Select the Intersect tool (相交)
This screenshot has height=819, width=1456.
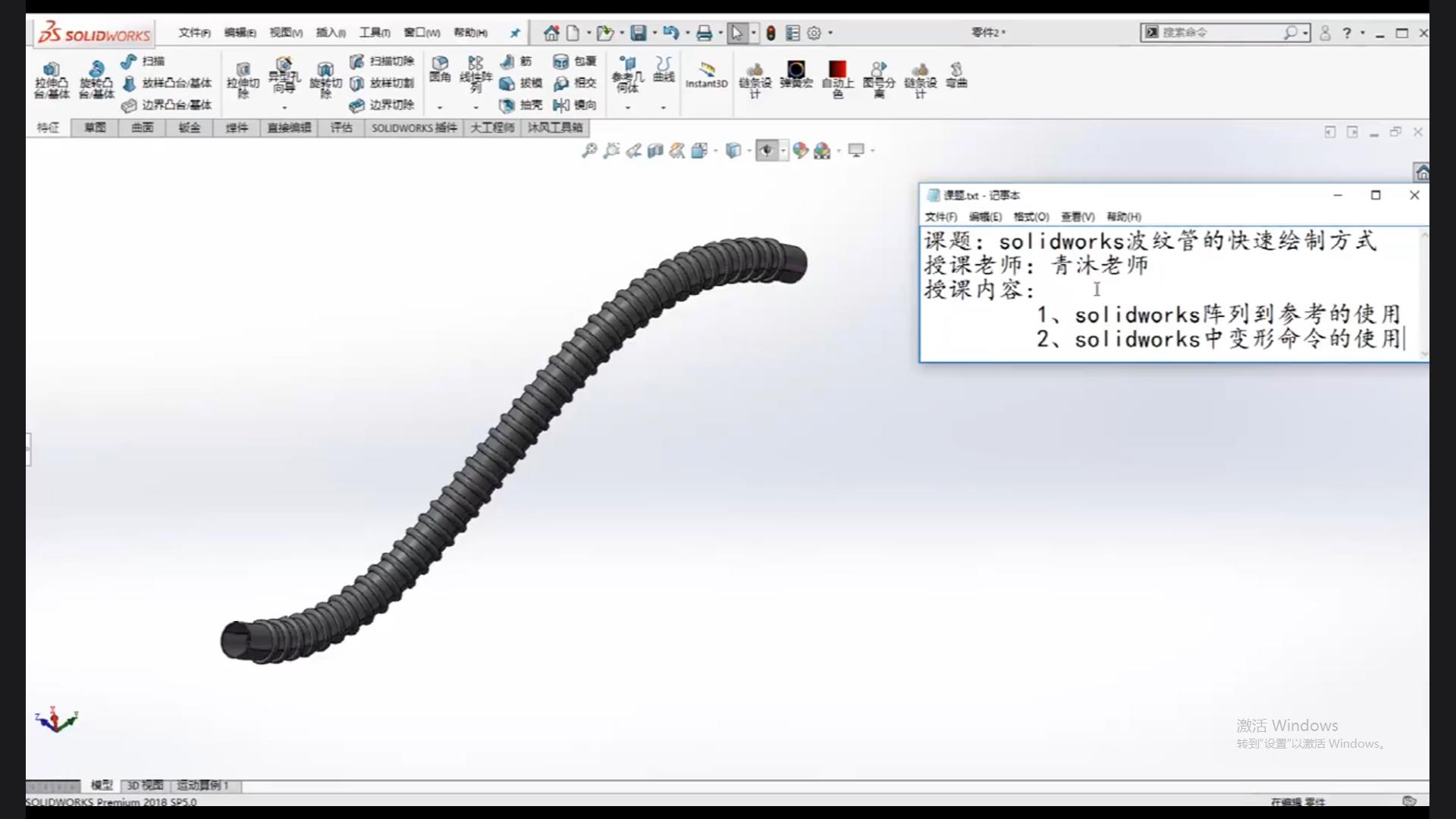(575, 83)
